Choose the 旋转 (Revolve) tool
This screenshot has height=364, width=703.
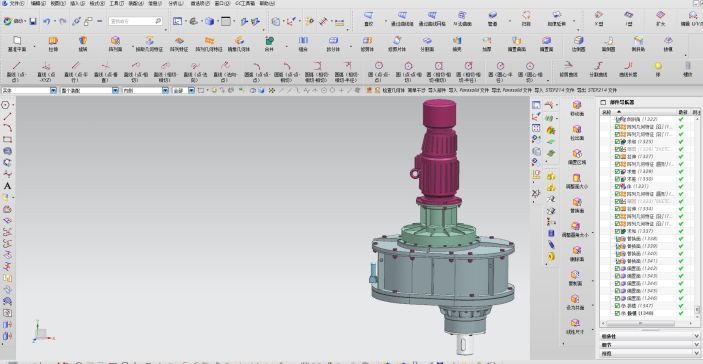83,43
